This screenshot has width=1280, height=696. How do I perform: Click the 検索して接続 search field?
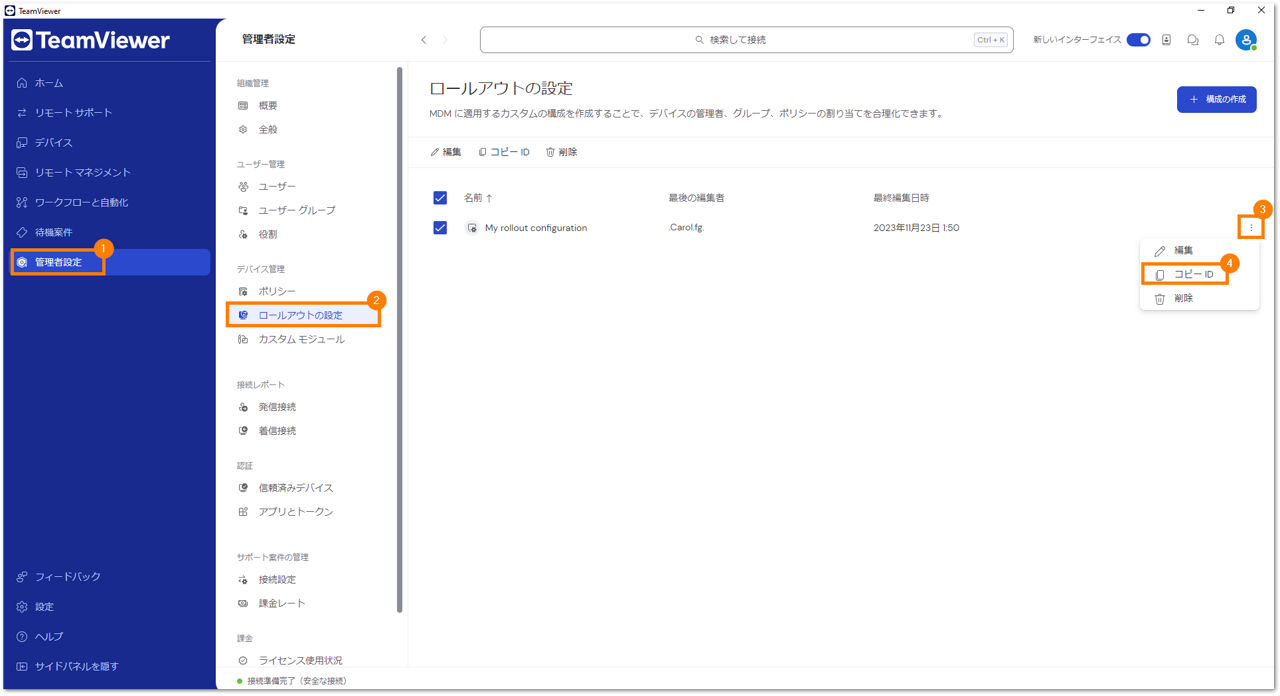746,40
